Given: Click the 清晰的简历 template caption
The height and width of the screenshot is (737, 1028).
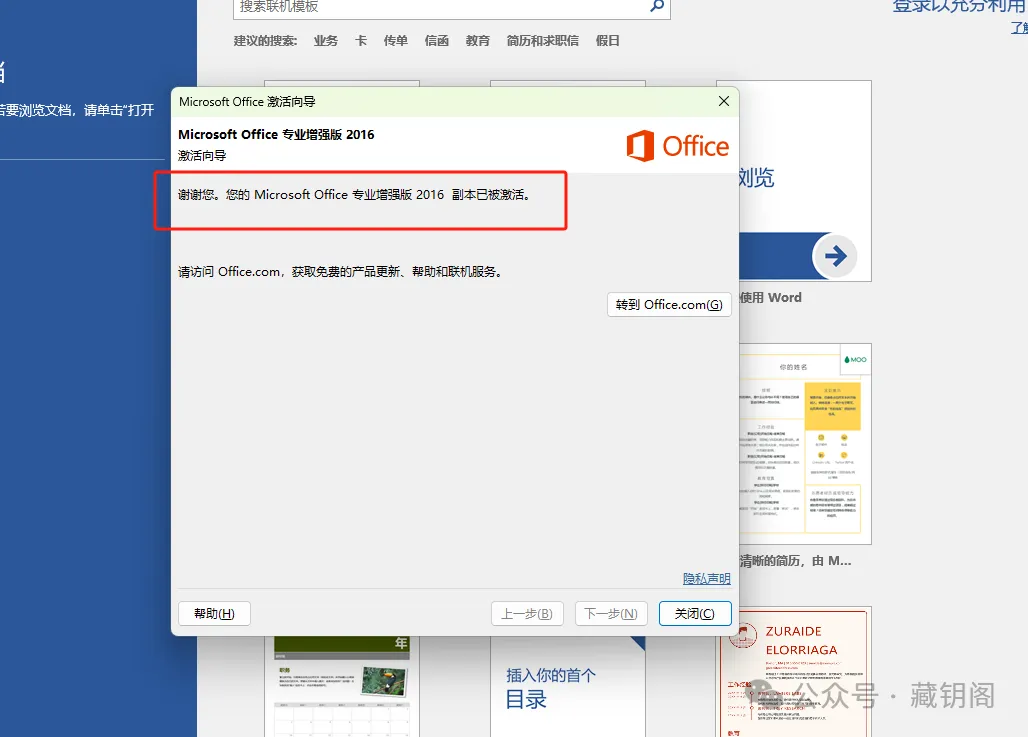Looking at the screenshot, I should [x=795, y=561].
